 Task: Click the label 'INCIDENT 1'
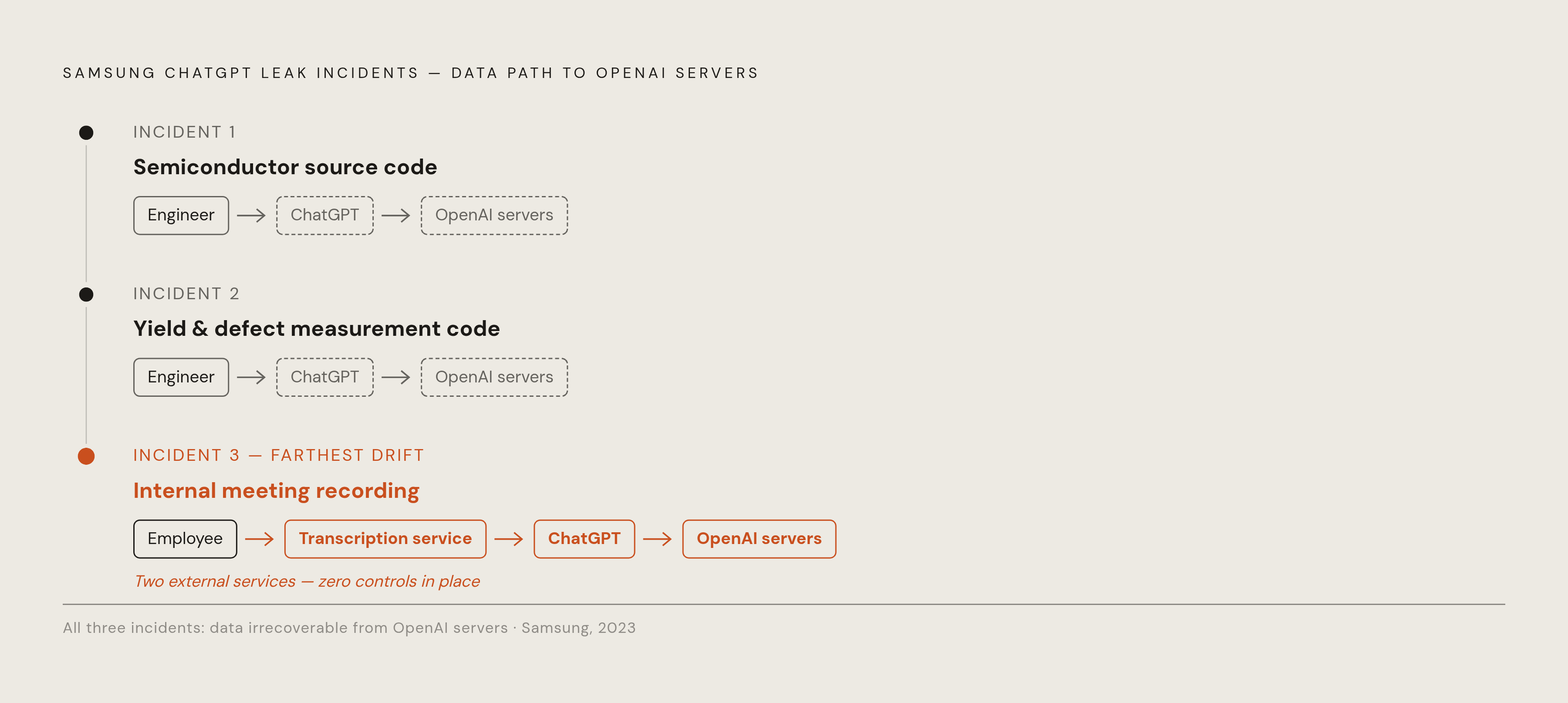pyautogui.click(x=184, y=132)
